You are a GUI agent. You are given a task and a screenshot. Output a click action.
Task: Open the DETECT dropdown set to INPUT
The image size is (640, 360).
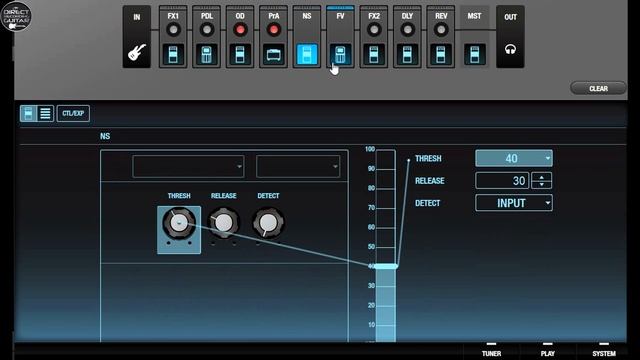click(514, 203)
